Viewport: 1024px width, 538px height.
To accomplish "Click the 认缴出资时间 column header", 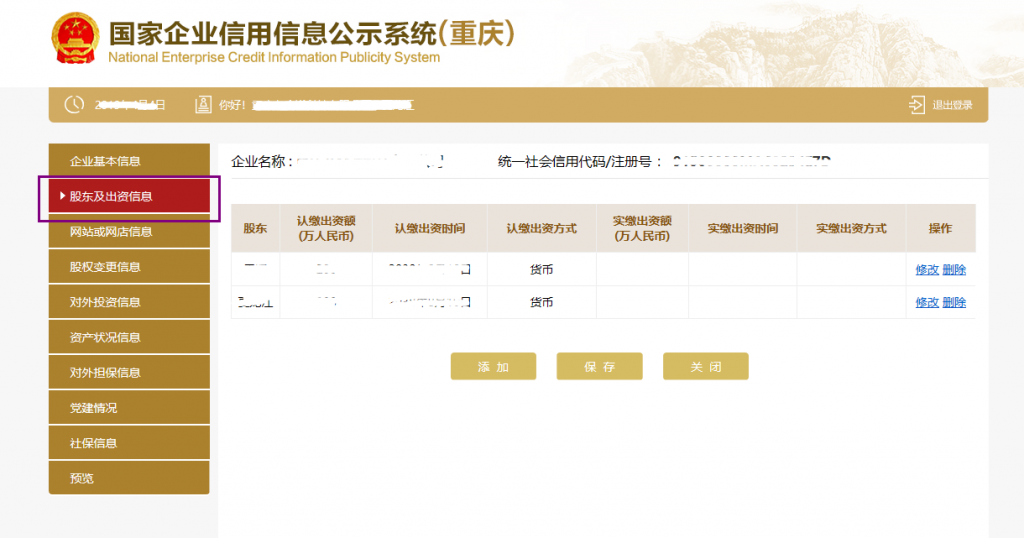I will [430, 228].
